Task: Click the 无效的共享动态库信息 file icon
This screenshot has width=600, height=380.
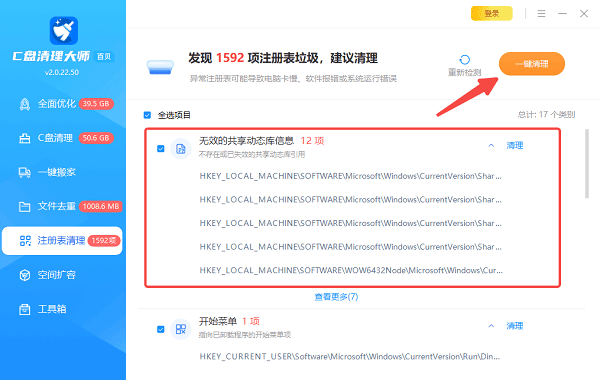Action: (x=181, y=148)
